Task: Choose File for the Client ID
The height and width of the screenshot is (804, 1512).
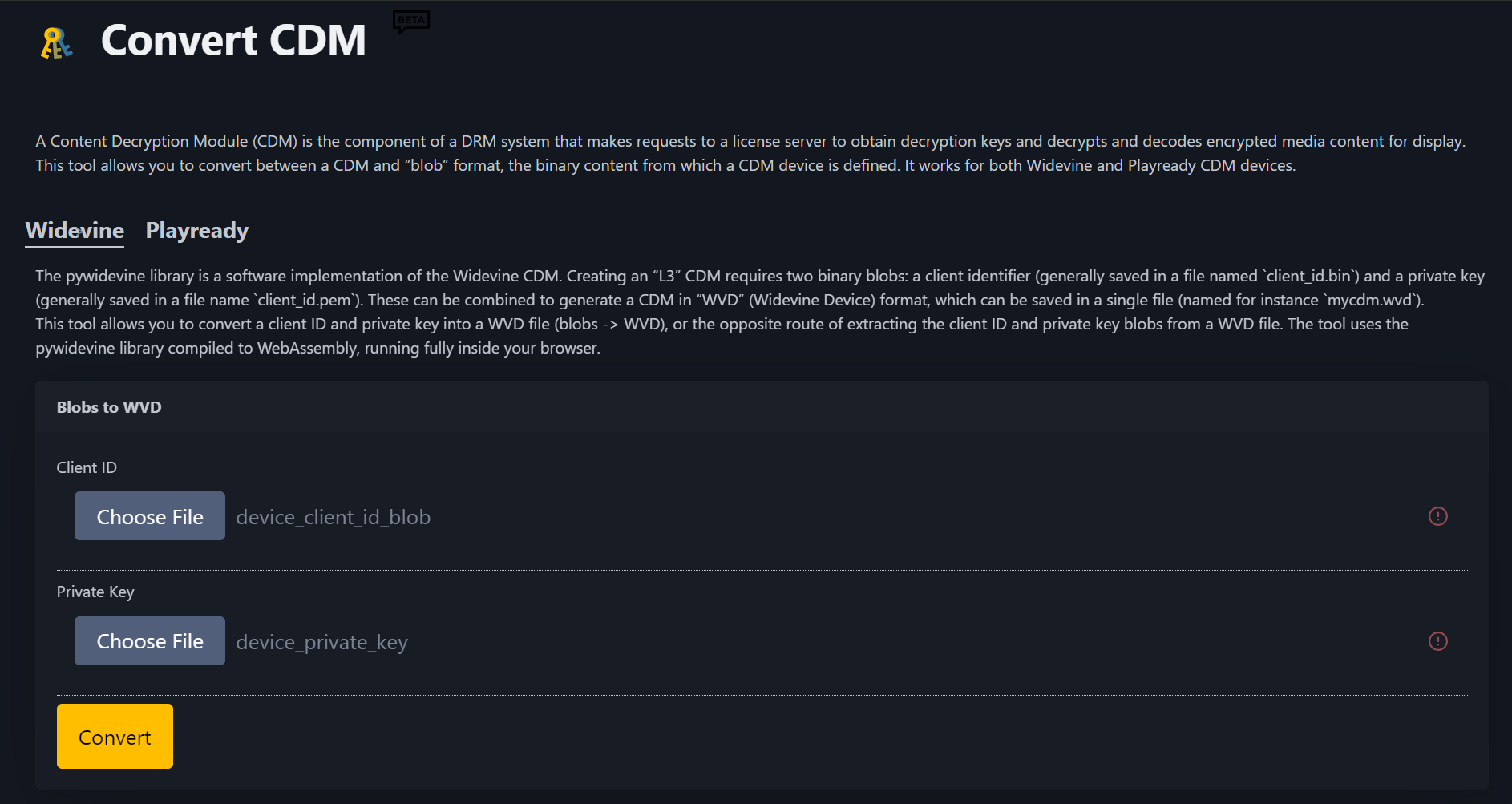Action: pyautogui.click(x=150, y=516)
